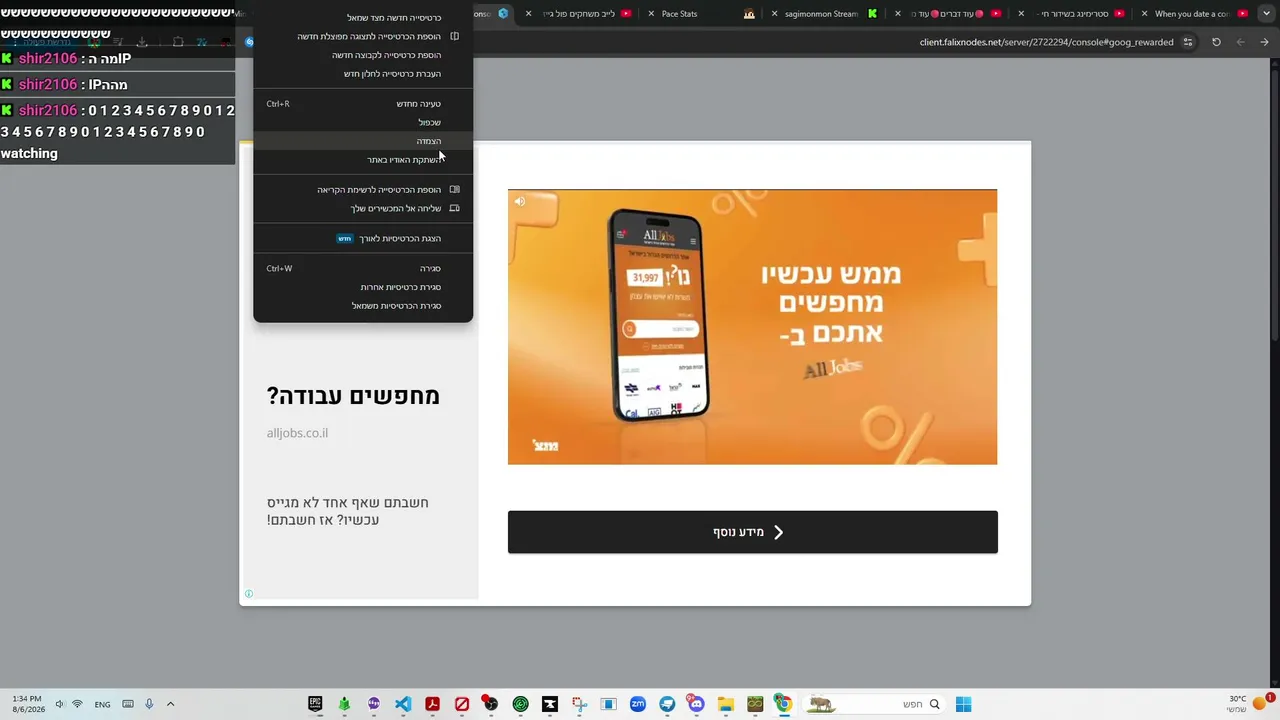Image resolution: width=1280 pixels, height=720 pixels.
Task: Click the AllJobs ad banner image
Action: point(752,327)
